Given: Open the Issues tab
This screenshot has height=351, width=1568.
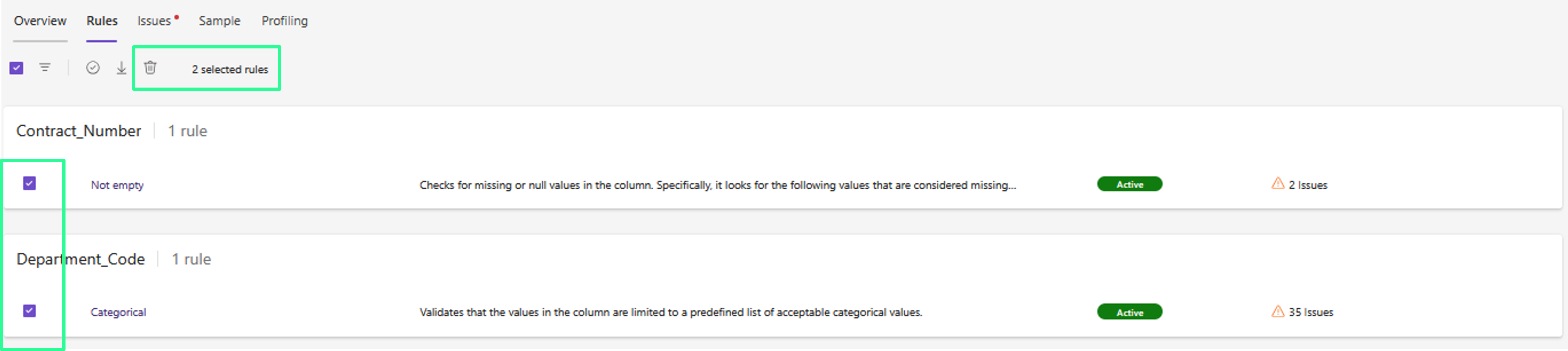Looking at the screenshot, I should coord(154,21).
